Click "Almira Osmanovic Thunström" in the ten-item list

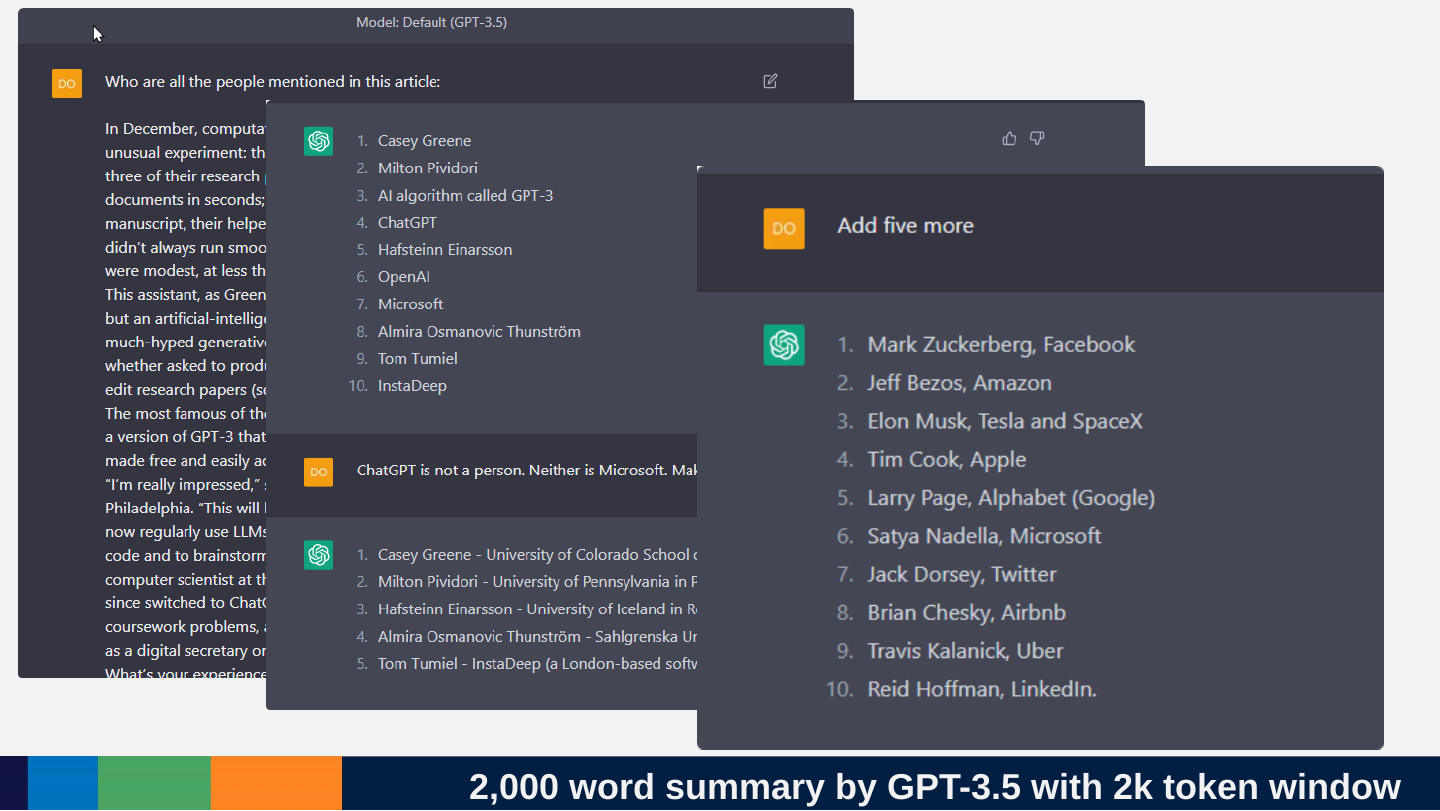tap(479, 331)
